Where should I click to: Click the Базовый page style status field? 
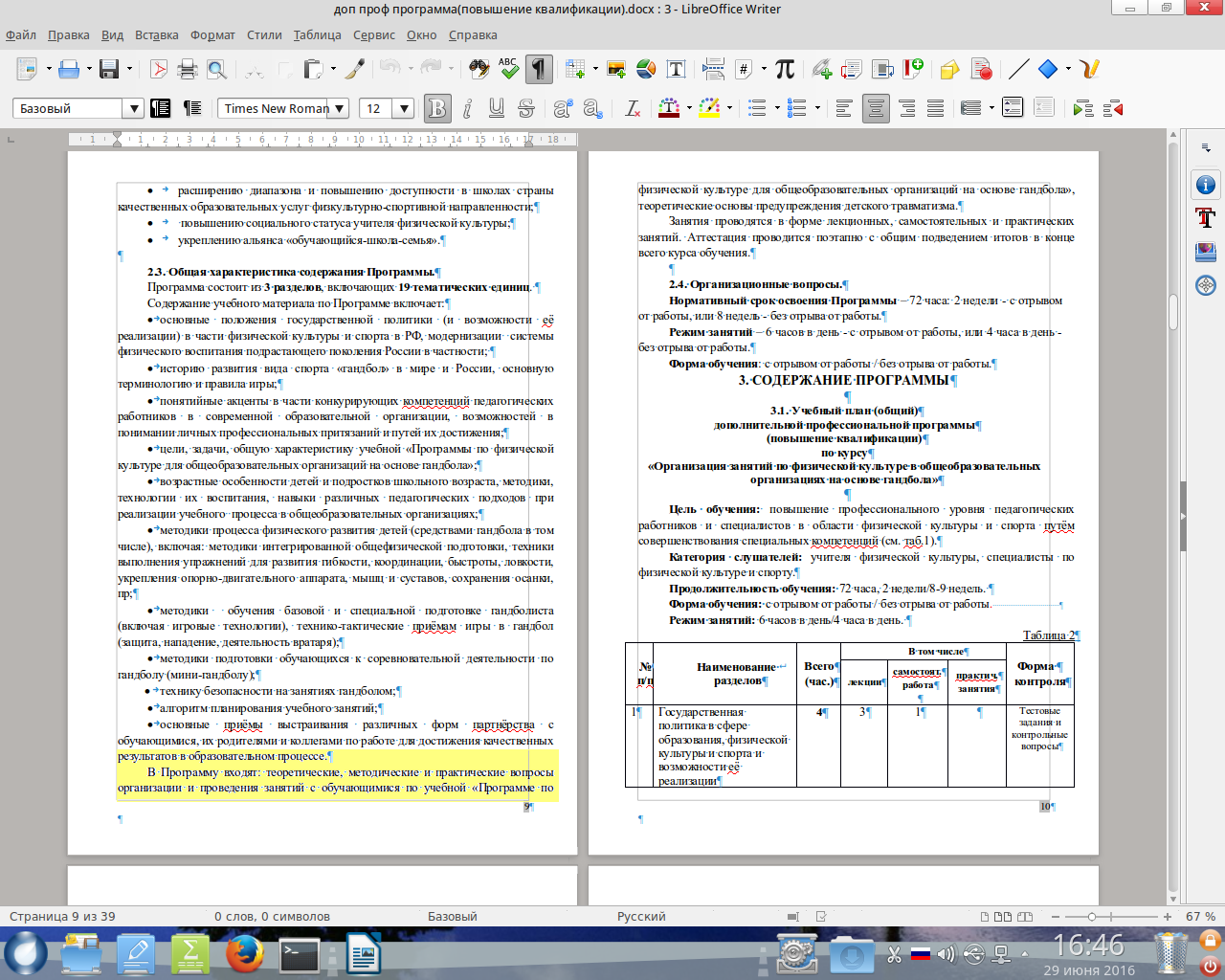point(453,916)
